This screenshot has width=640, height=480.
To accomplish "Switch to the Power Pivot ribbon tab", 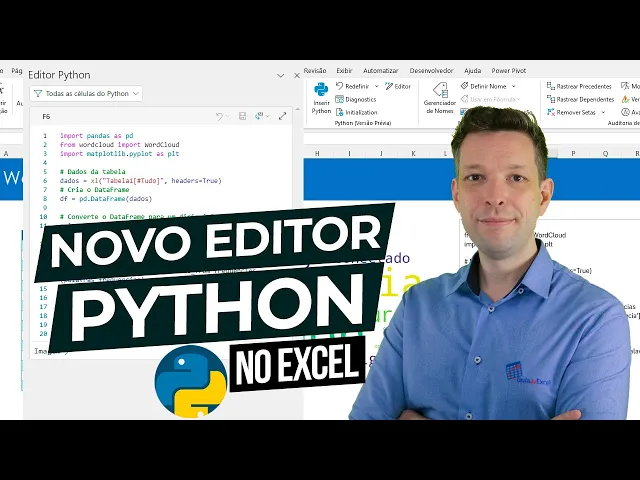I will pyautogui.click(x=509, y=71).
